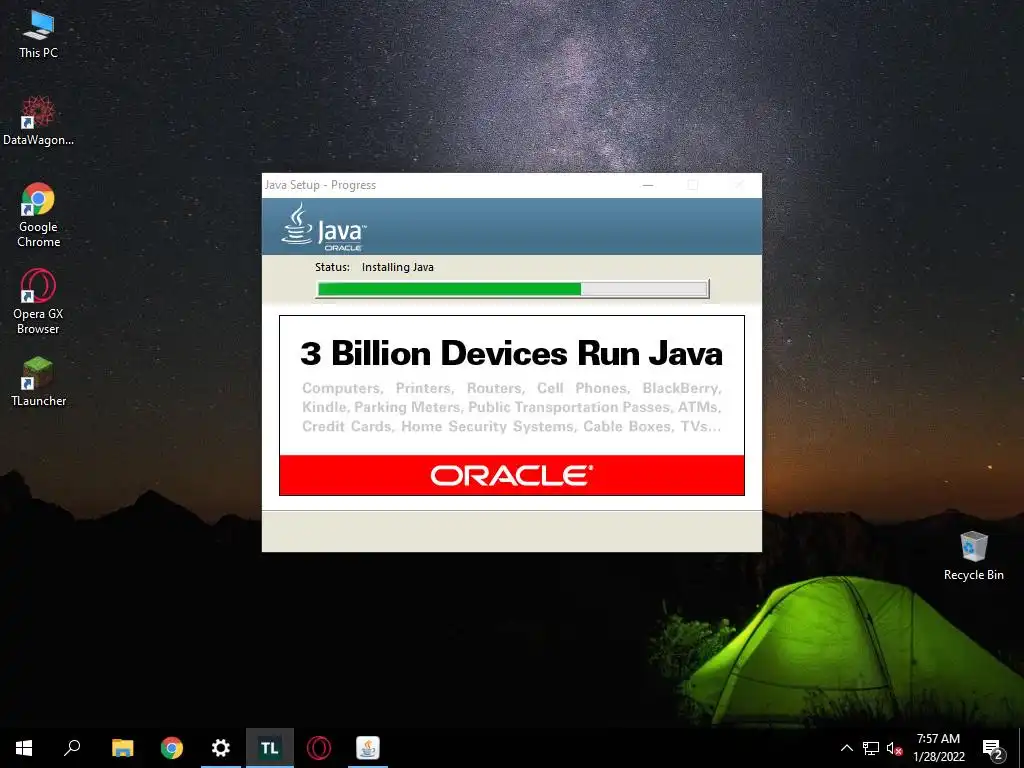Minimize the Java Setup window
The image size is (1024, 768).
click(x=648, y=185)
